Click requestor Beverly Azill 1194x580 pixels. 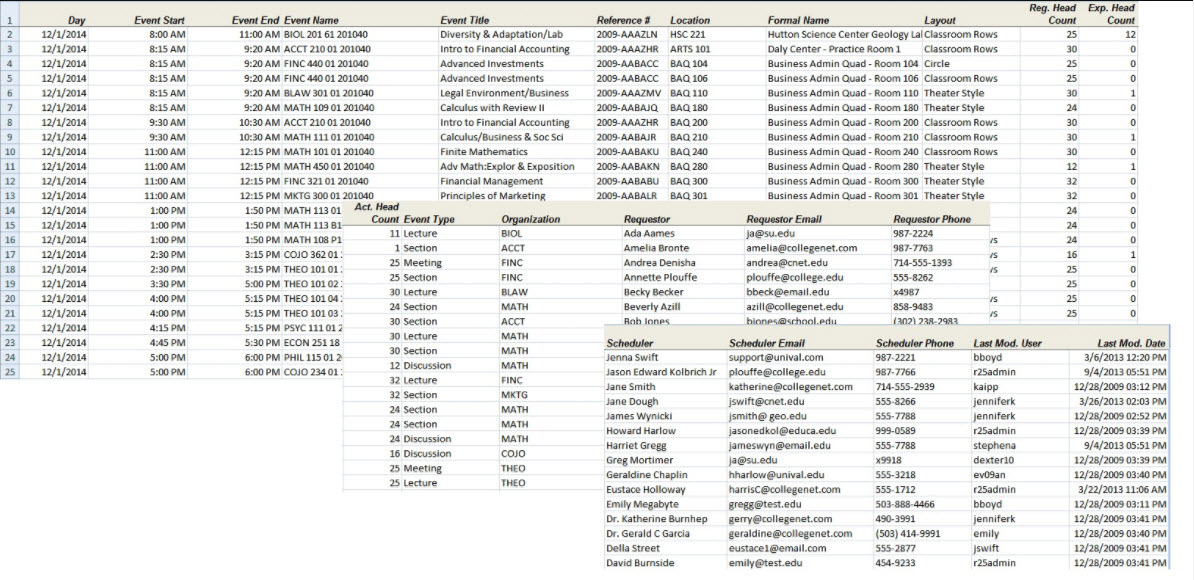click(652, 307)
